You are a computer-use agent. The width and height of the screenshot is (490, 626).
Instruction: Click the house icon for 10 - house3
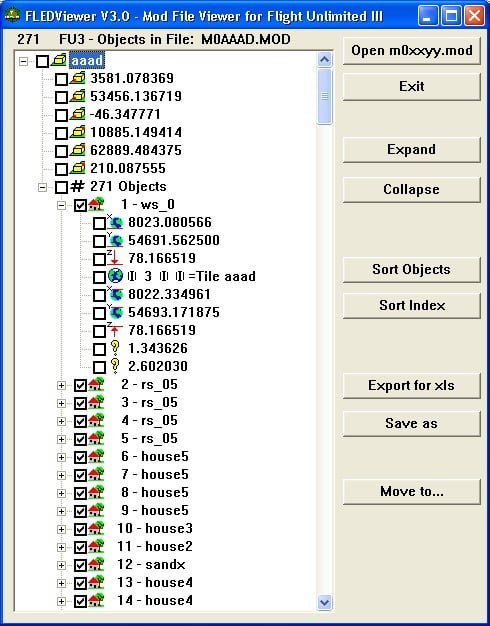(96, 529)
